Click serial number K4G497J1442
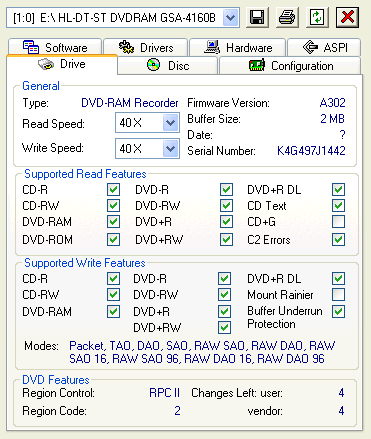The image size is (371, 439). [x=311, y=151]
